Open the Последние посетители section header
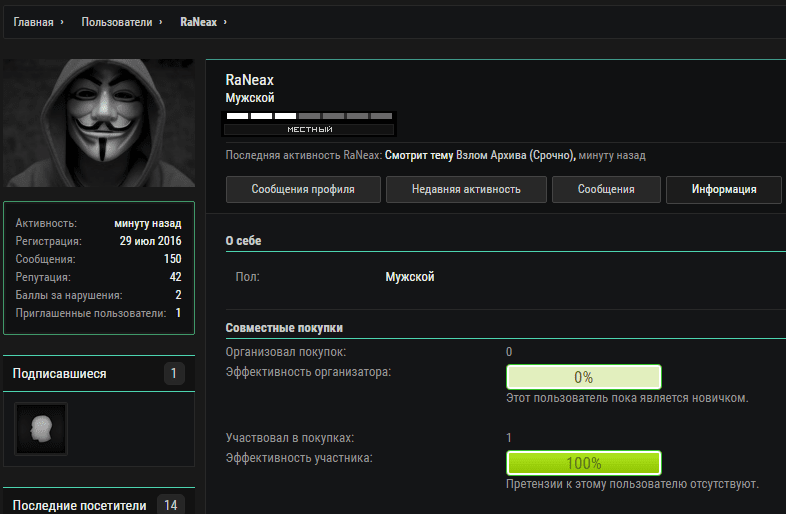Viewport: 786px width, 514px height. (79, 506)
